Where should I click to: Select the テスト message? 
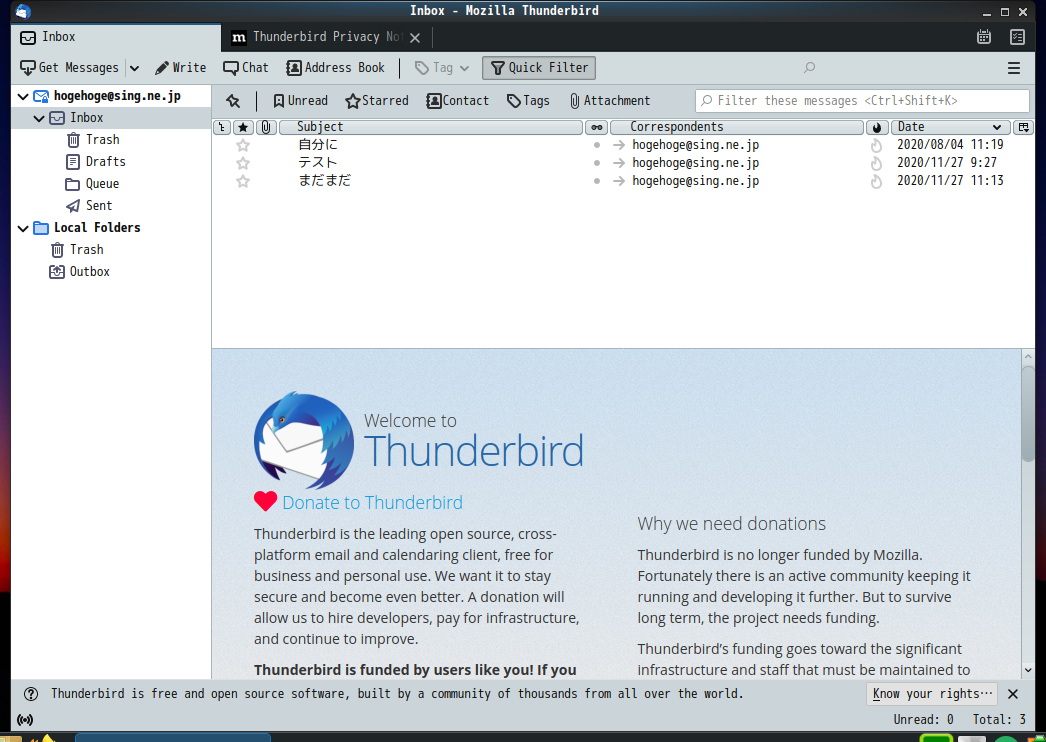(x=318, y=163)
